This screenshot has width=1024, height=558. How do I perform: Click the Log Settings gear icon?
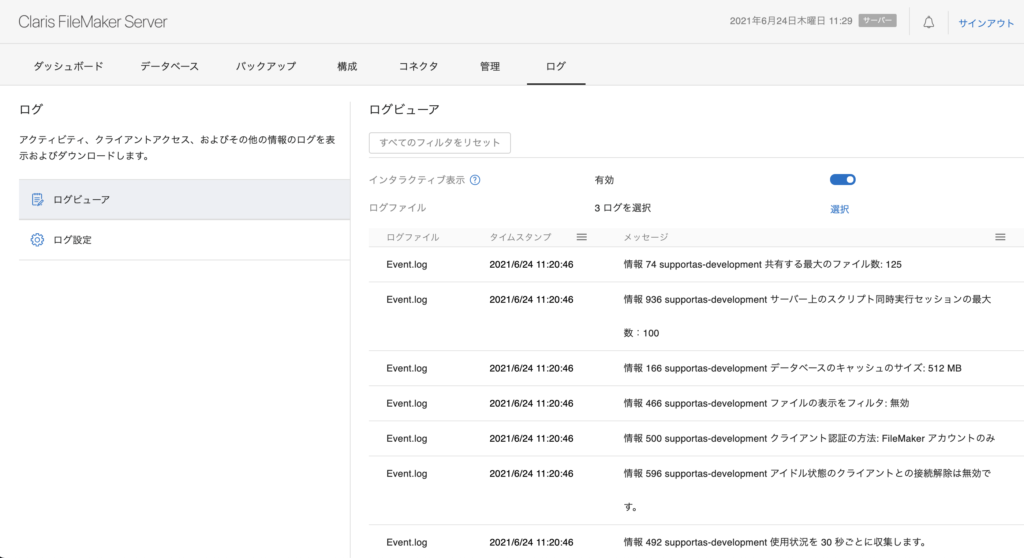coord(37,240)
